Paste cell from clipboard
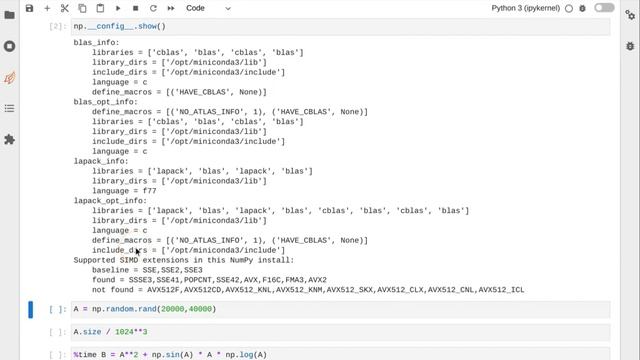Viewport: 640px width, 360px height. click(100, 8)
